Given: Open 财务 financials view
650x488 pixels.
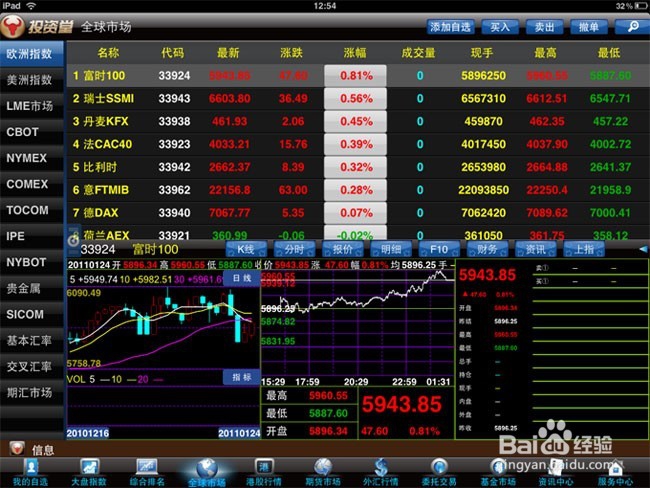Looking at the screenshot, I should [x=487, y=249].
